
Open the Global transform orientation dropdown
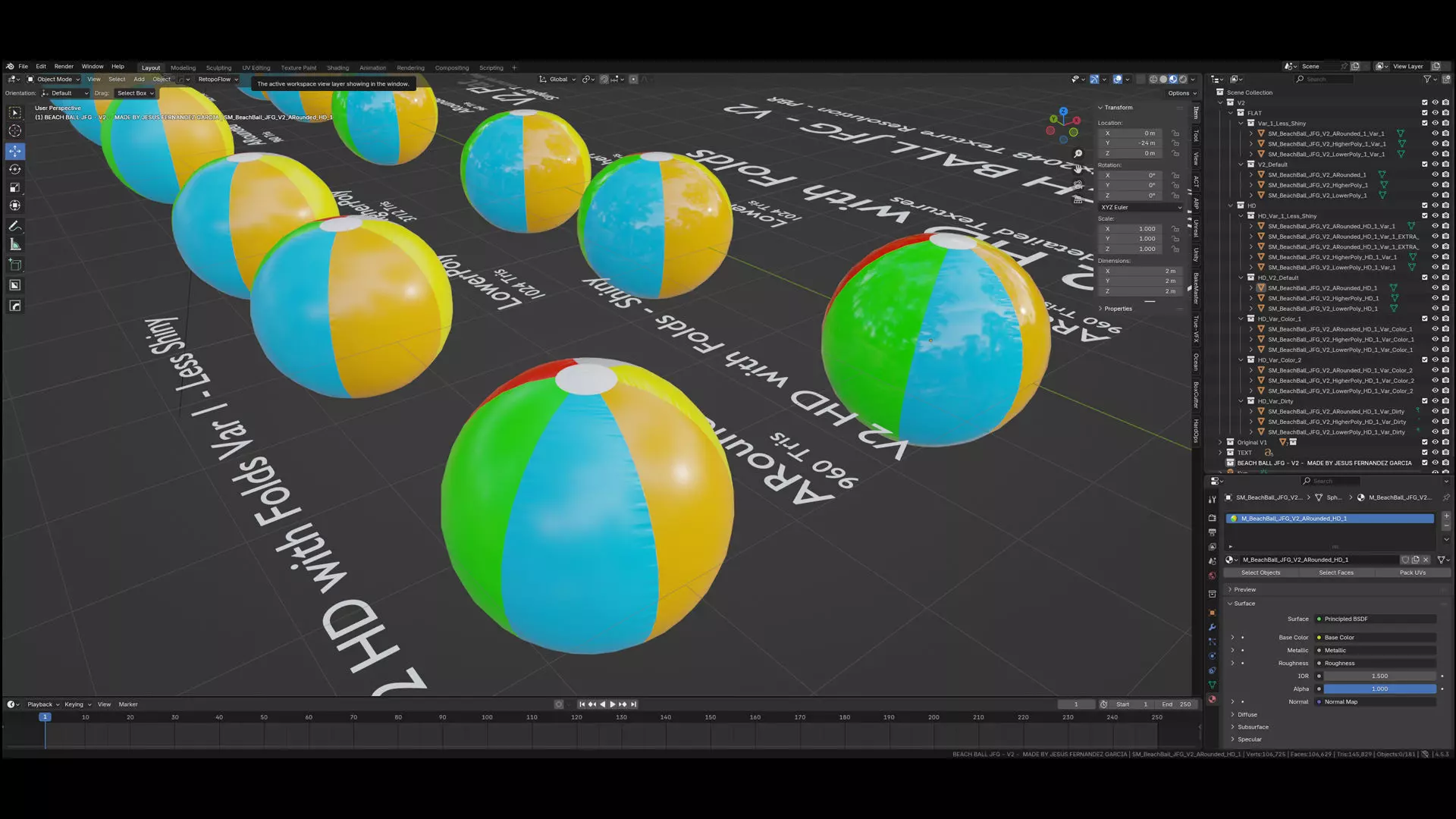click(557, 79)
